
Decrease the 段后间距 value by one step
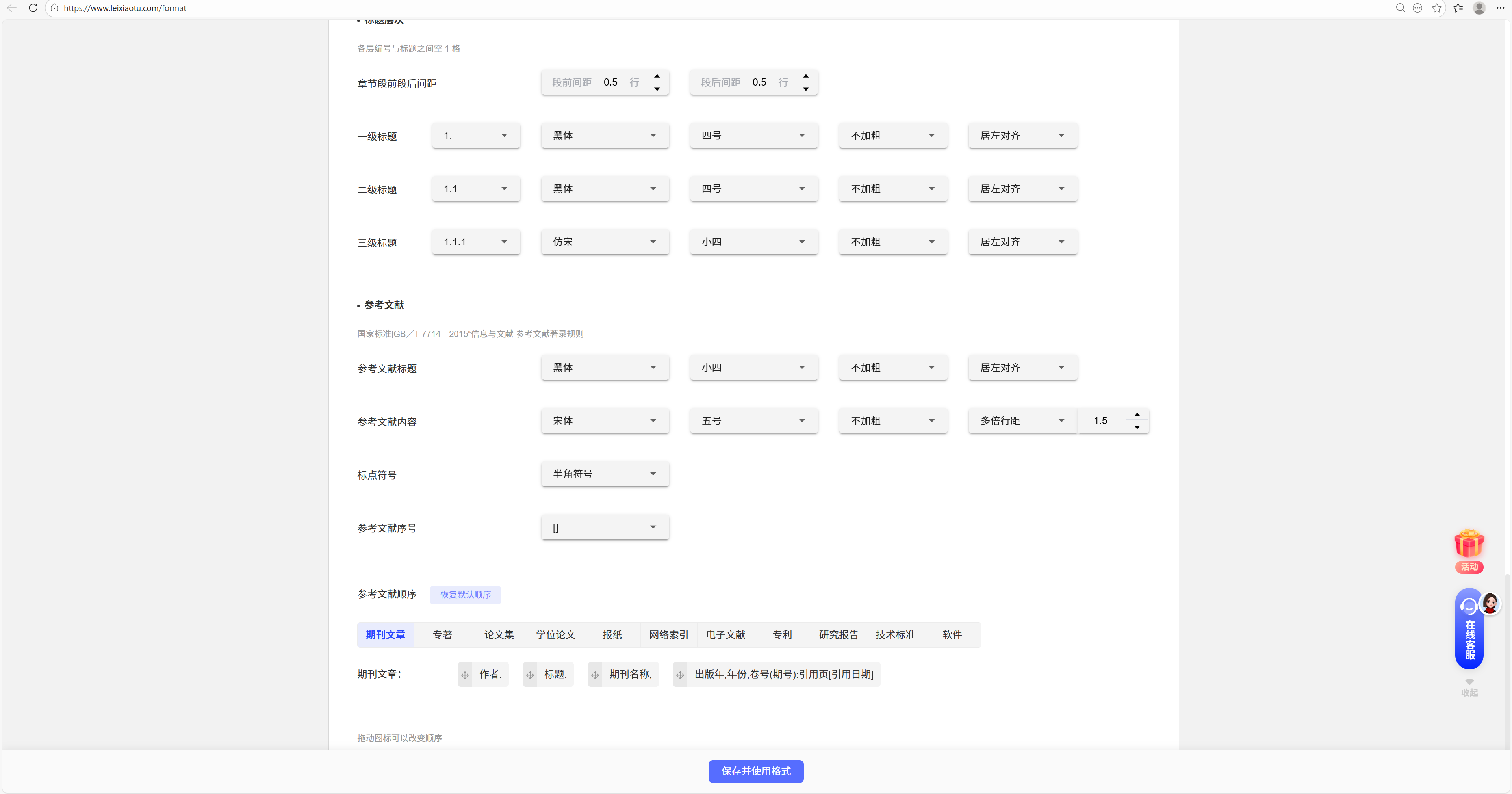tap(806, 89)
